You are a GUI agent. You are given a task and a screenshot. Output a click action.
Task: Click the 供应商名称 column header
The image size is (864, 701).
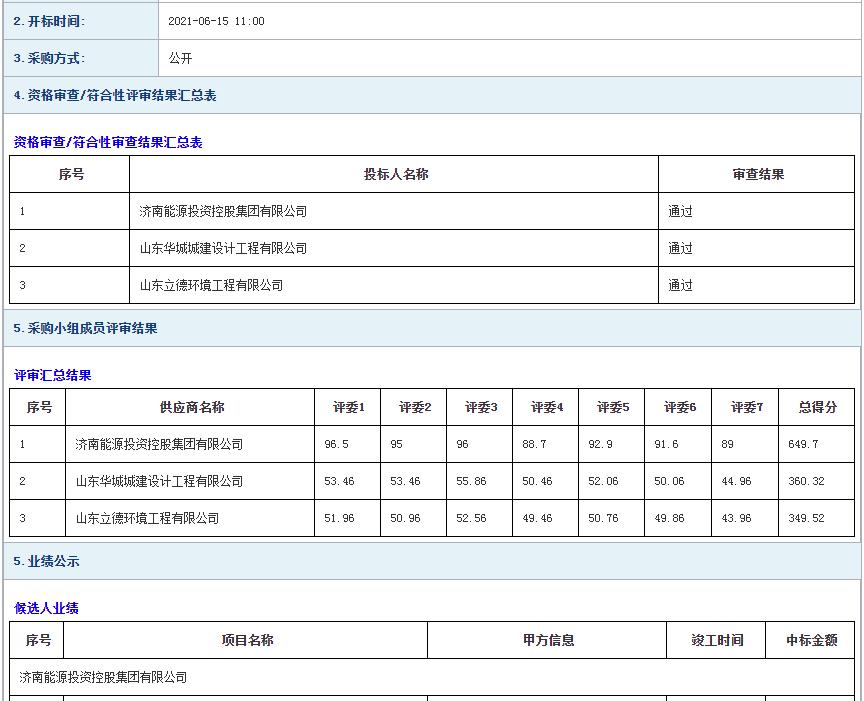192,408
